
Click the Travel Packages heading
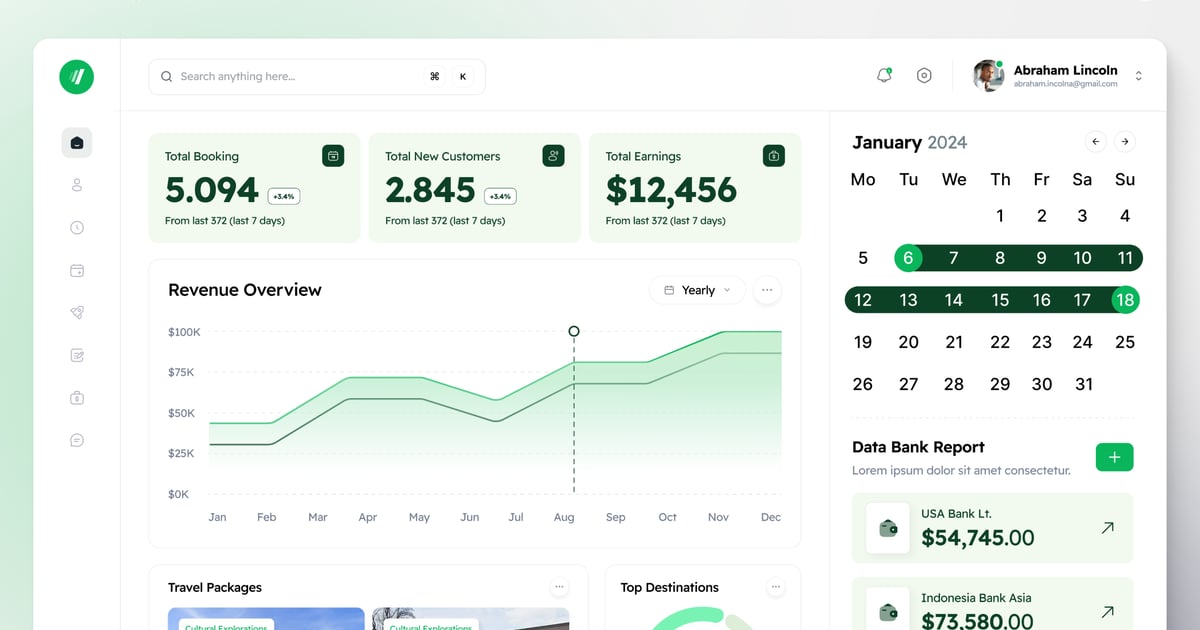coord(215,587)
